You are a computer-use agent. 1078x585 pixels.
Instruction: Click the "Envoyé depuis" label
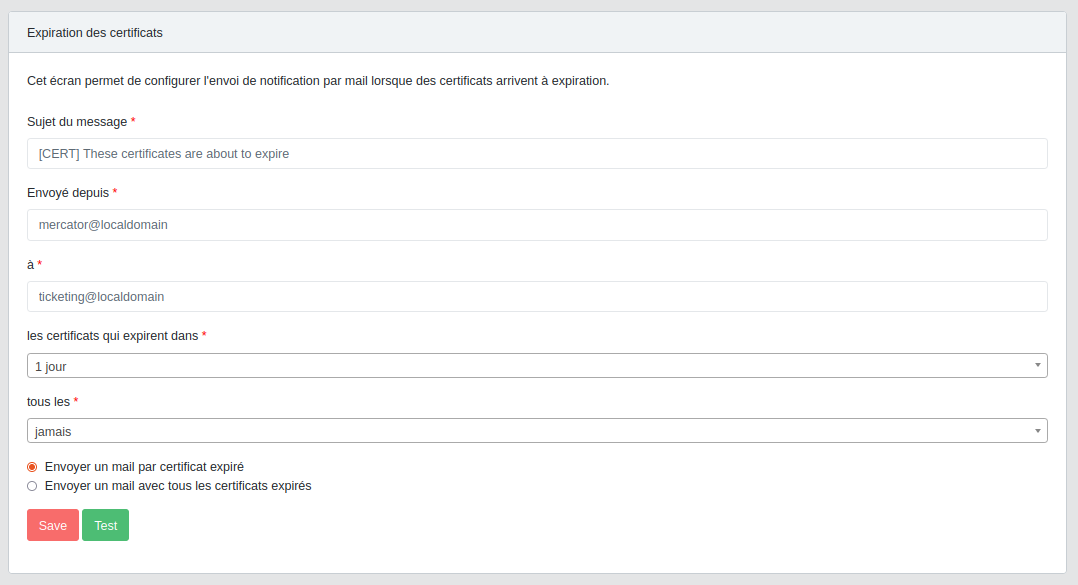coord(68,193)
